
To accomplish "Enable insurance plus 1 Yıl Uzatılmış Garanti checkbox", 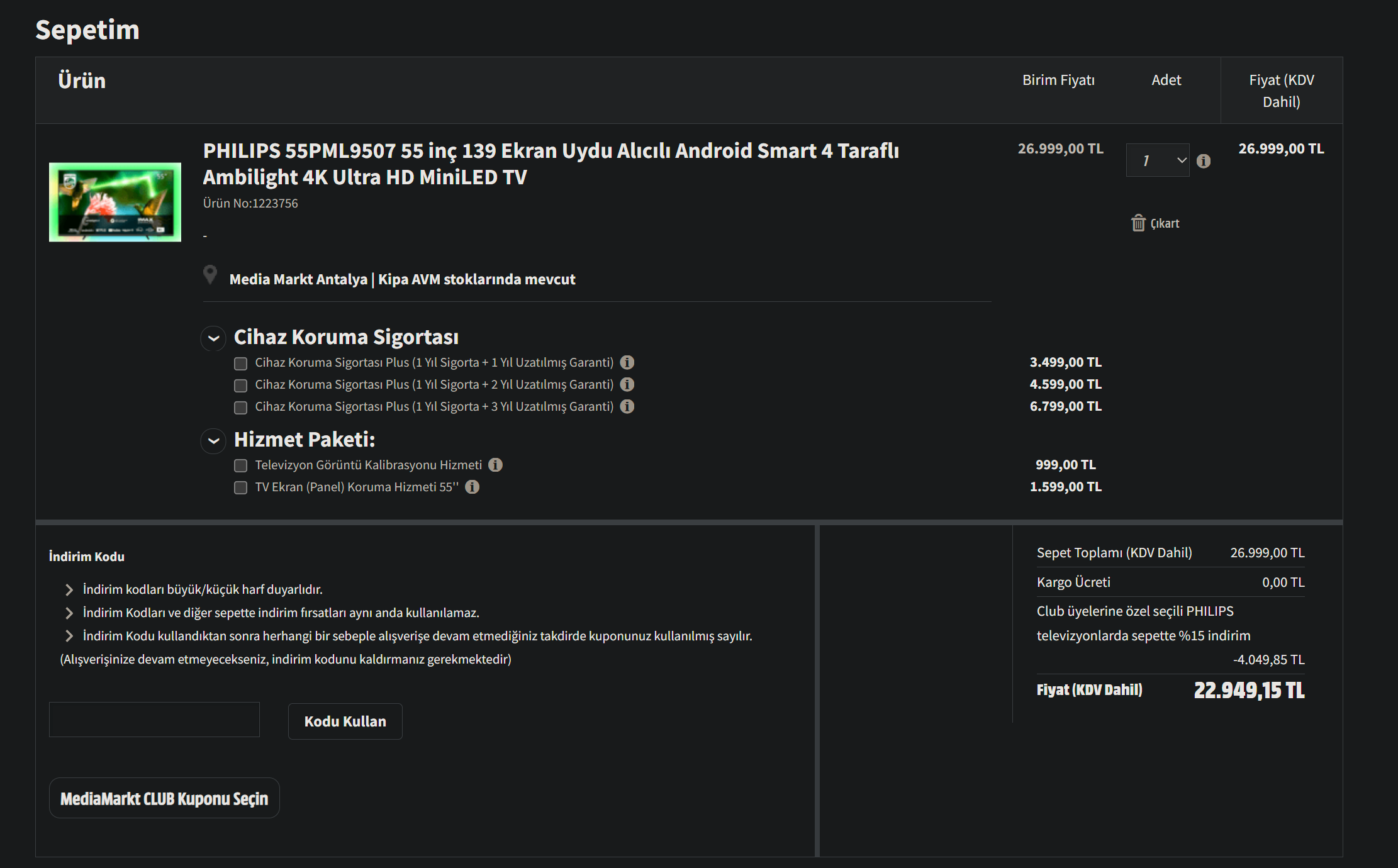I will point(240,364).
